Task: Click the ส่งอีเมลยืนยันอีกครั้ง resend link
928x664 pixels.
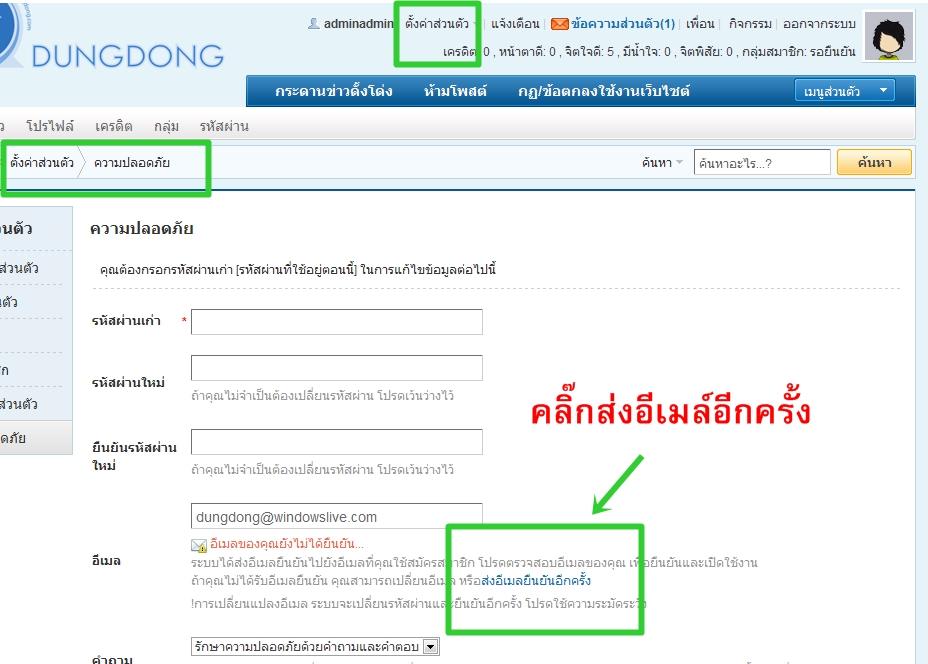Action: click(x=536, y=580)
